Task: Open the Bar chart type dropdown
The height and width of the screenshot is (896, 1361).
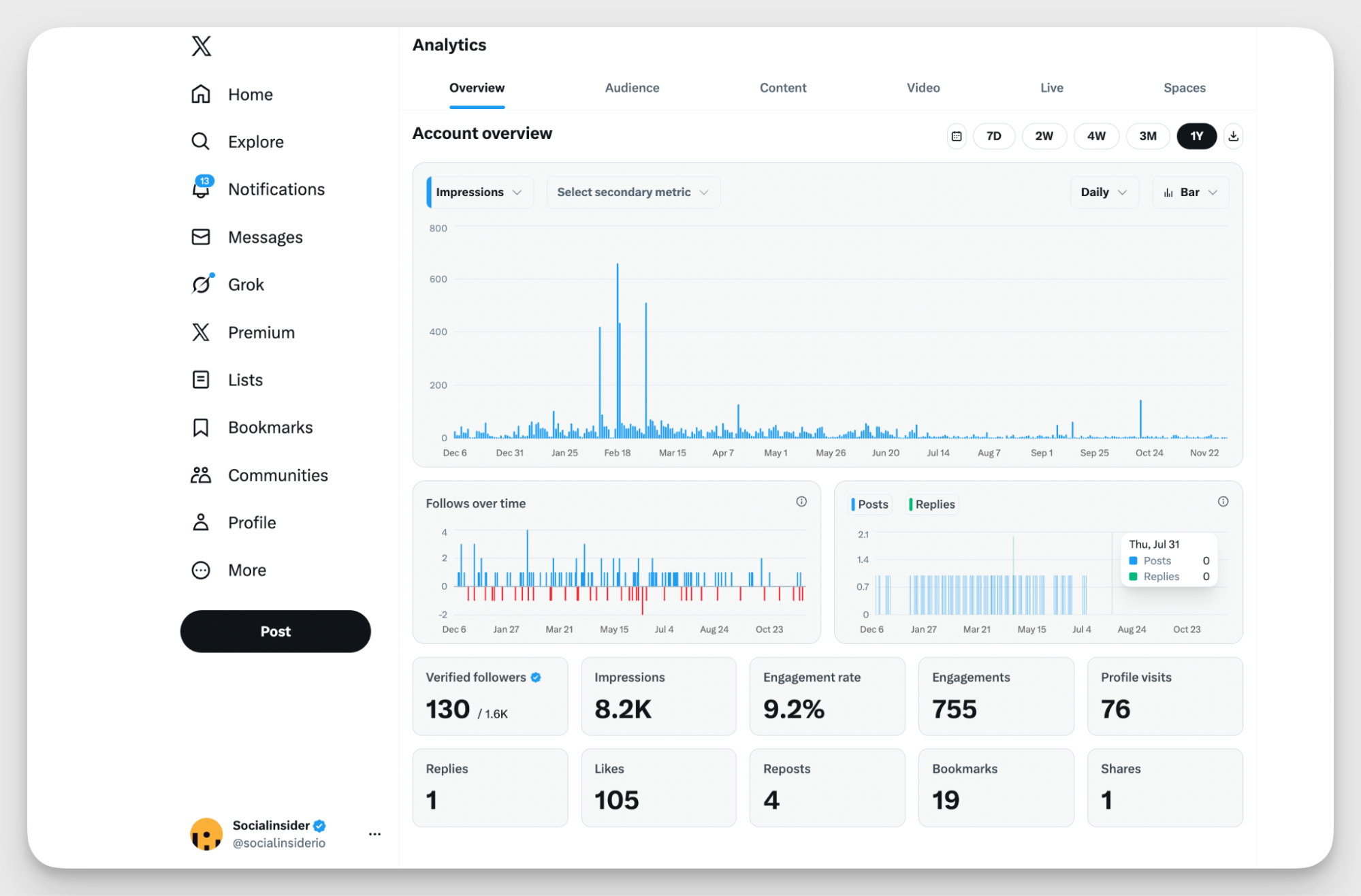Action: point(1189,192)
